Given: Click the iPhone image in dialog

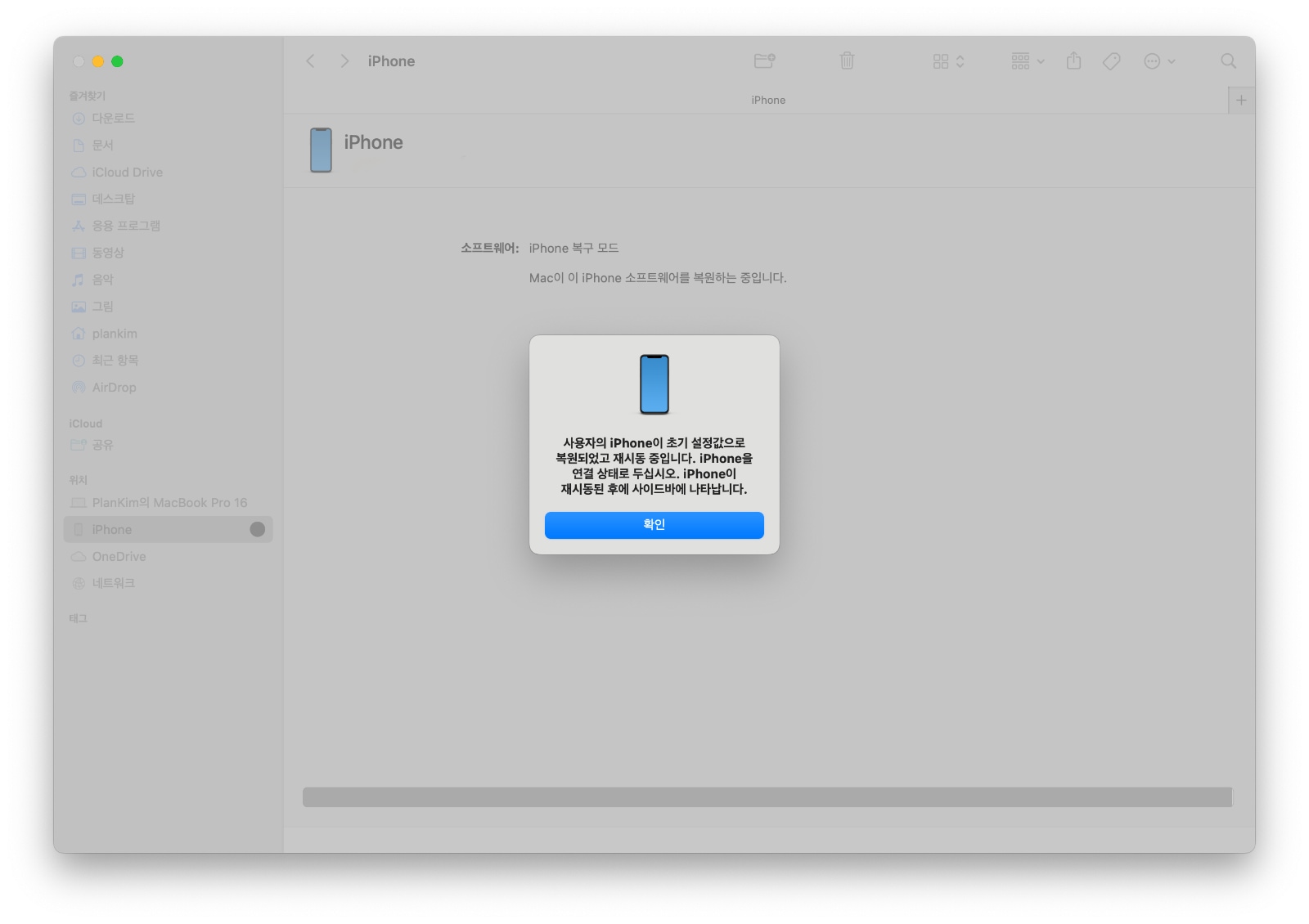Looking at the screenshot, I should (654, 384).
